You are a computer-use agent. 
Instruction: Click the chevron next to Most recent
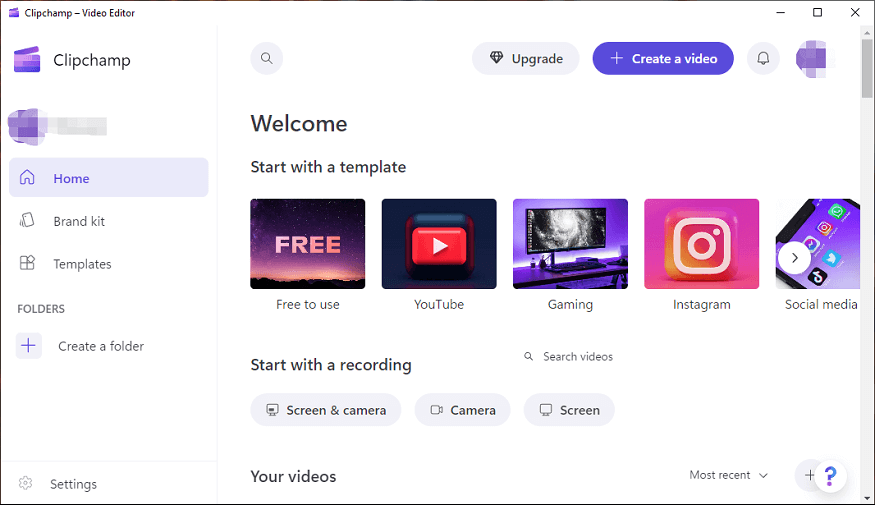click(763, 475)
